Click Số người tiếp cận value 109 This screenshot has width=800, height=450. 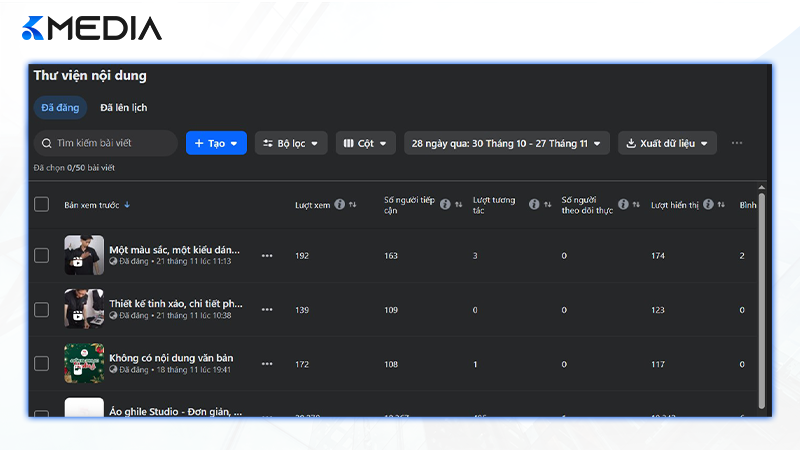click(x=391, y=310)
